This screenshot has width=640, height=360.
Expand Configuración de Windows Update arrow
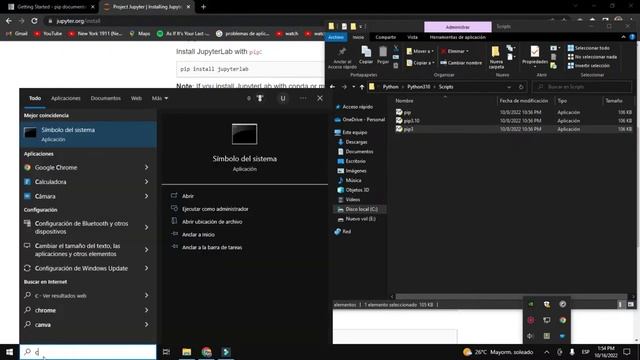147,268
